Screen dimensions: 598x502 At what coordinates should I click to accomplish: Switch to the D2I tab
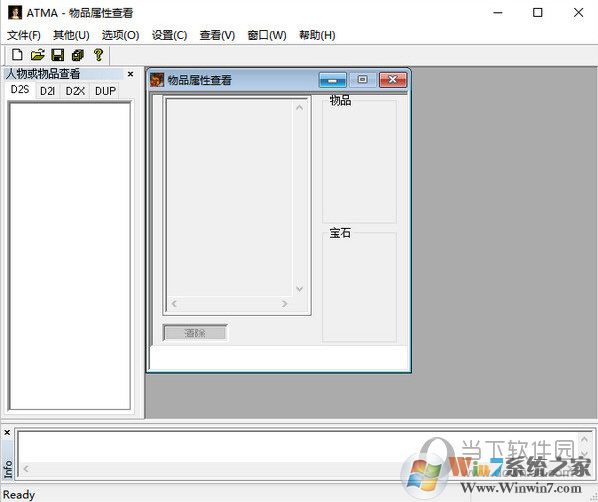(48, 91)
